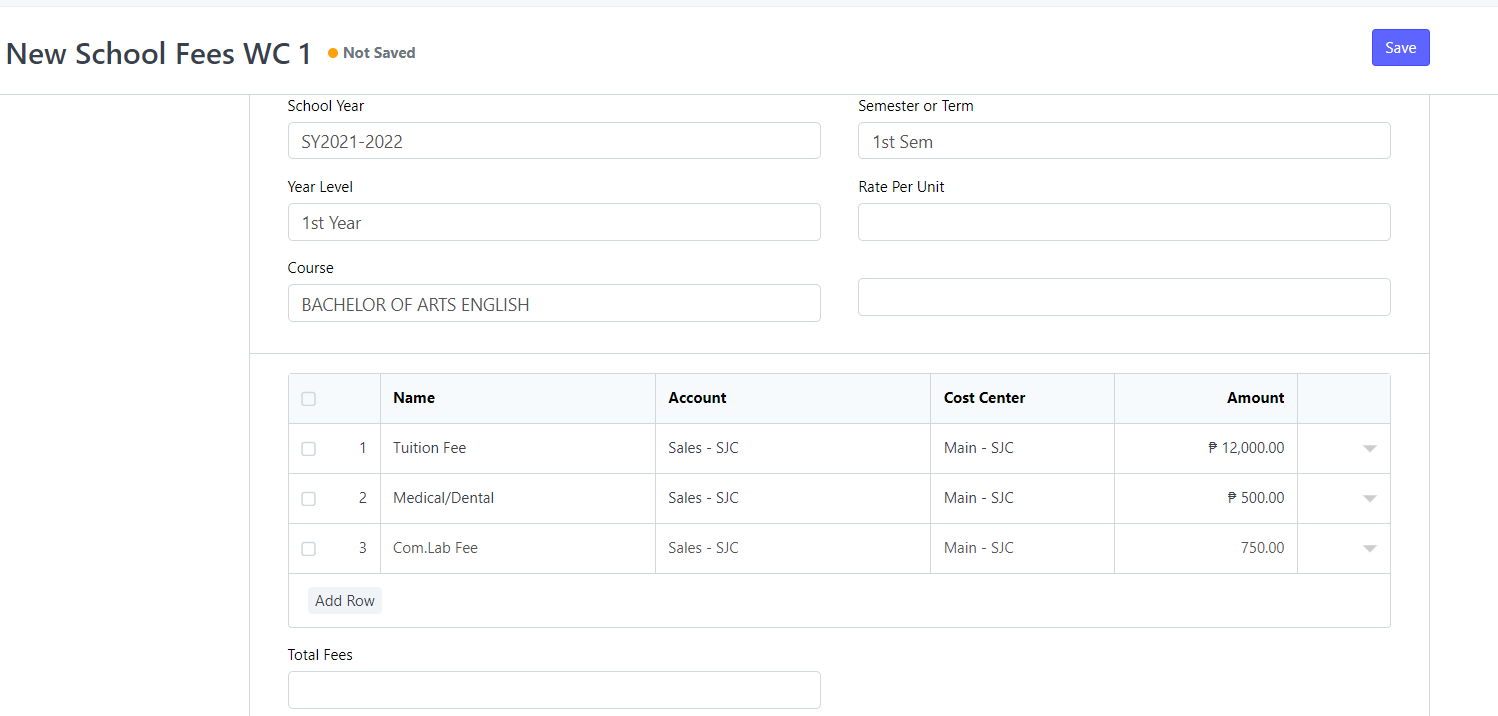Open the dropdown arrow on Tuition Fee row
This screenshot has width=1498, height=716.
coord(1369,448)
